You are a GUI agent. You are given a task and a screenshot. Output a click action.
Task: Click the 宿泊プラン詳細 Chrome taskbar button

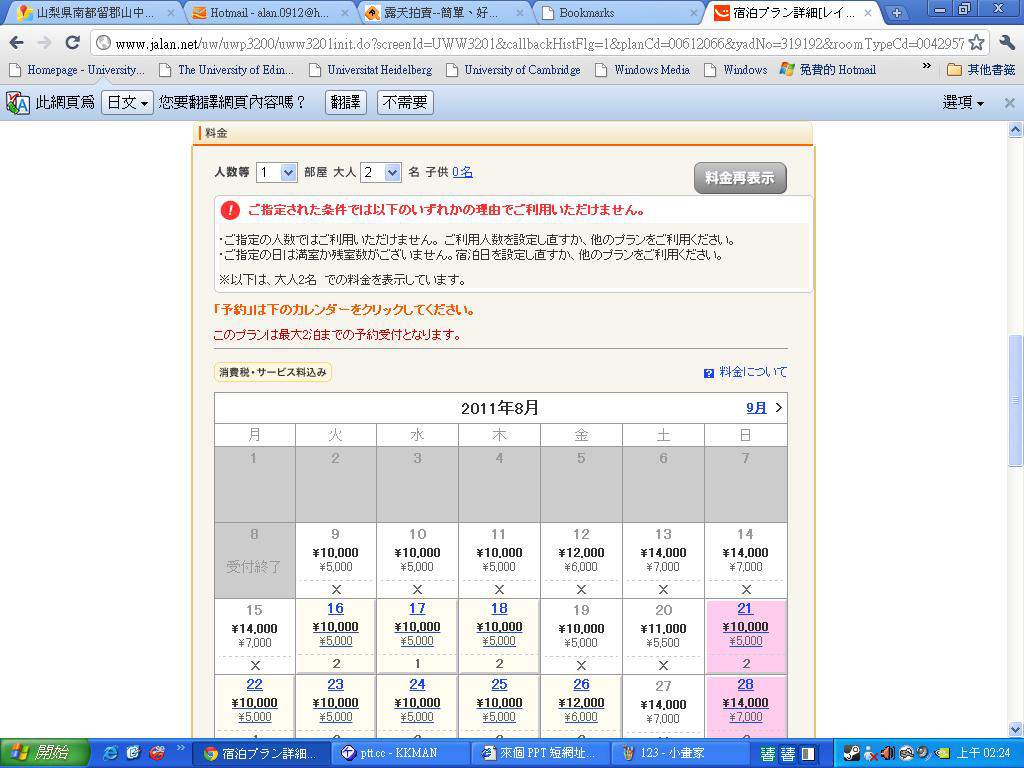tap(263, 753)
